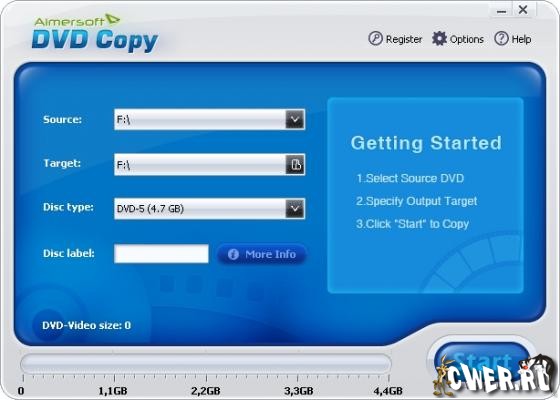Open the Help menu item
The width and height of the screenshot is (560, 400).
click(513, 39)
